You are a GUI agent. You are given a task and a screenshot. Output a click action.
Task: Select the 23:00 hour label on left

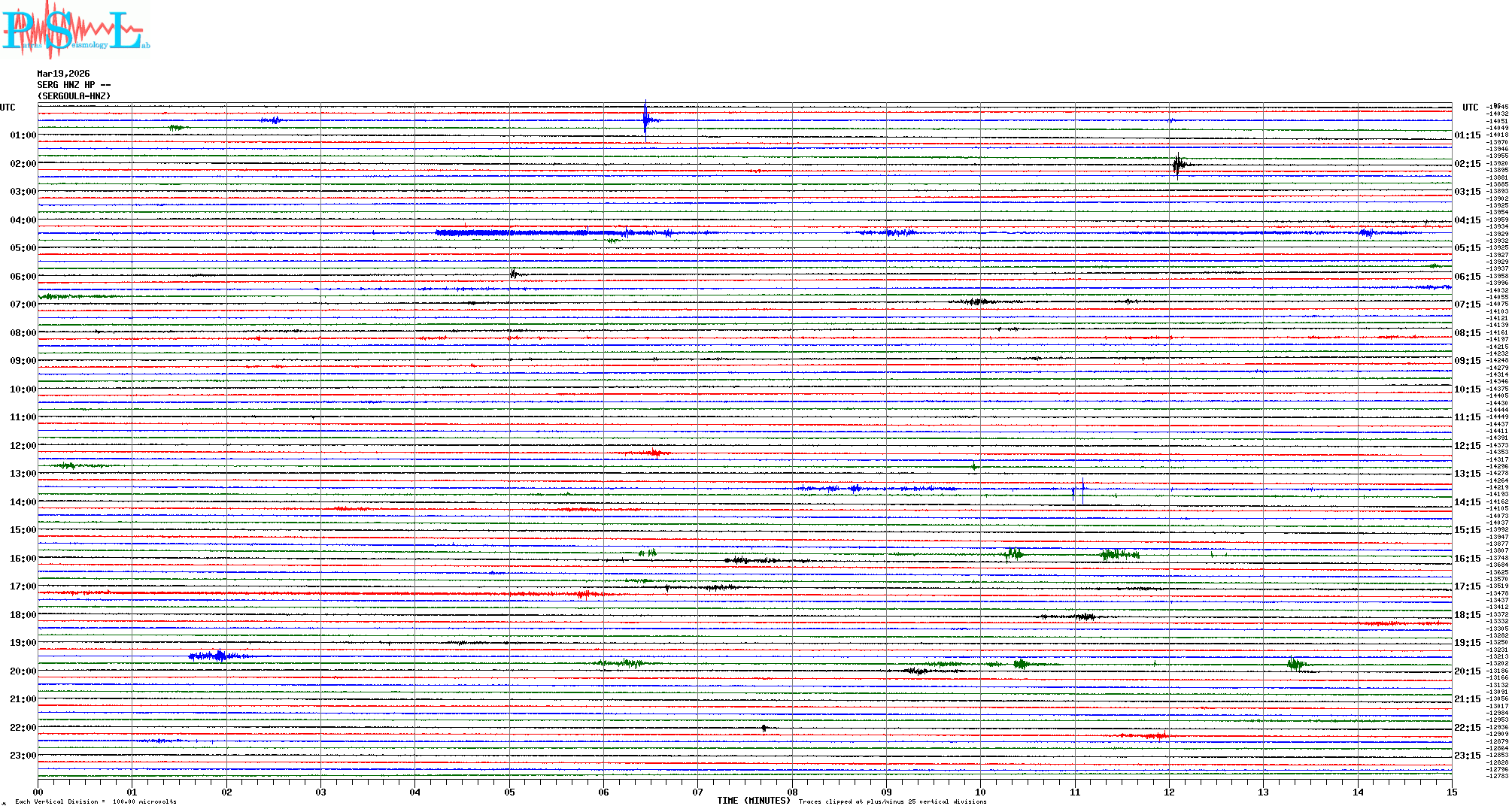[x=23, y=756]
